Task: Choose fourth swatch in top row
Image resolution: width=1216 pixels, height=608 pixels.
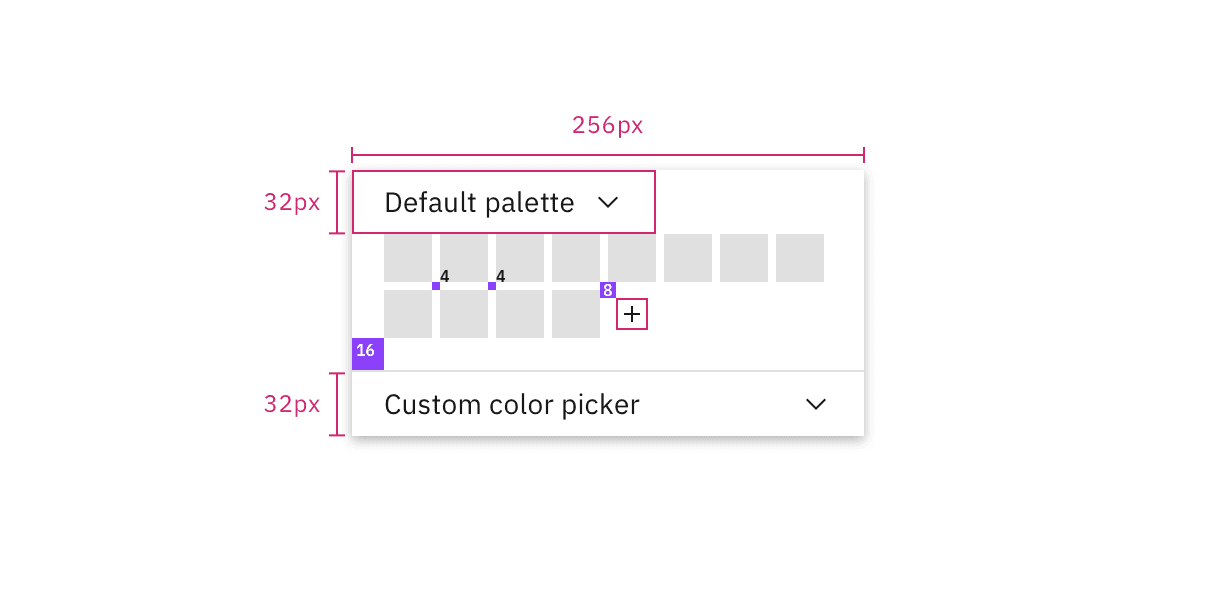Action: 576,258
